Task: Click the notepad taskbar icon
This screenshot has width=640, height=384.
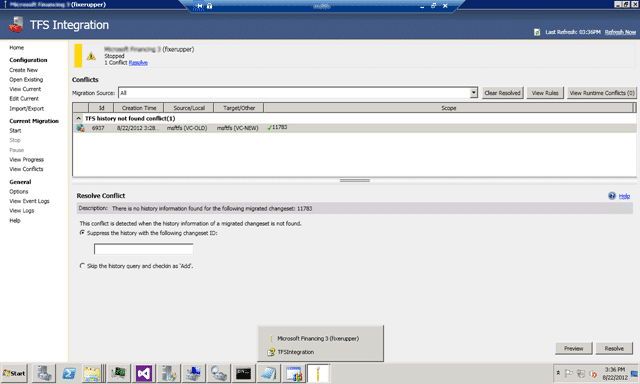Action: (x=268, y=373)
